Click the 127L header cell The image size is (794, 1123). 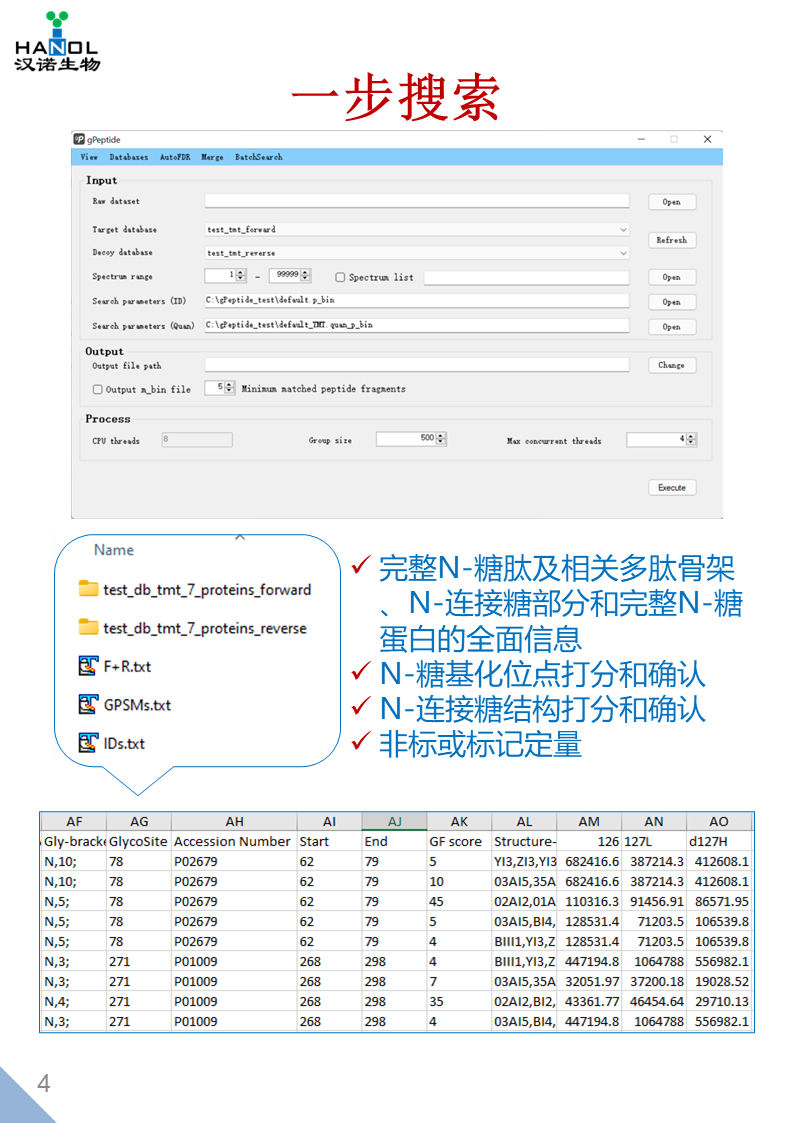[x=654, y=842]
